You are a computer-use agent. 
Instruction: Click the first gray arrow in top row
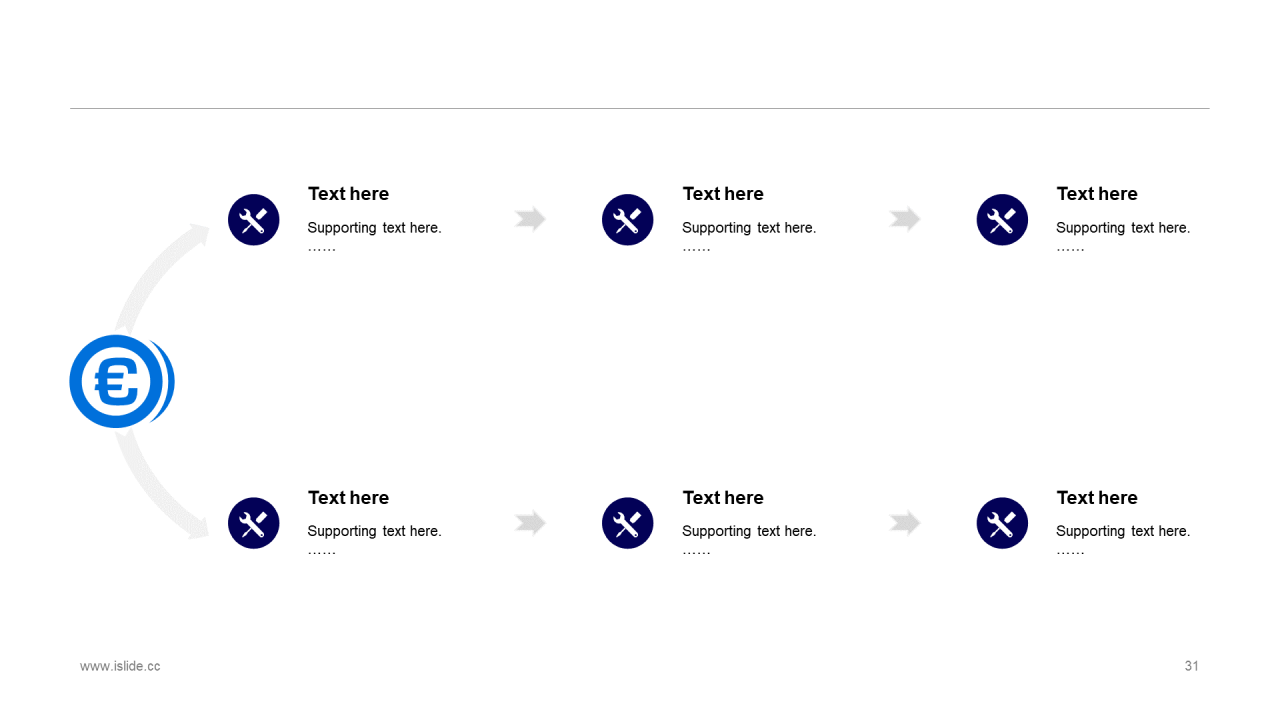(x=531, y=219)
